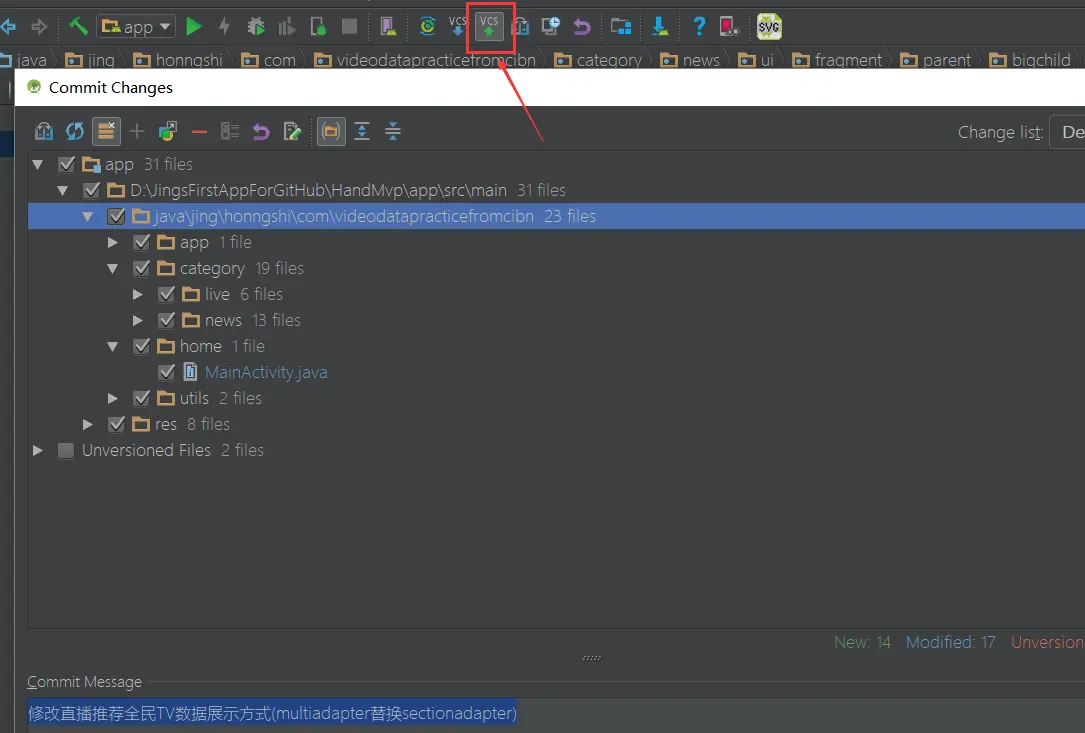Uncheck the MainActivity.java checkbox
Screen dimensions: 1085x733
[167, 372]
